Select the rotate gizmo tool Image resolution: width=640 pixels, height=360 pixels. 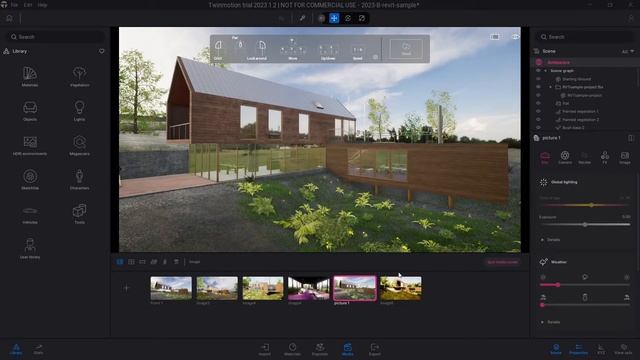point(348,18)
